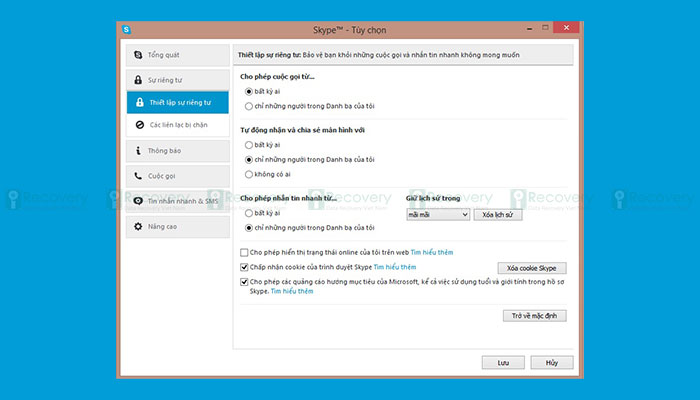The width and height of the screenshot is (700, 400).
Task: Minimize the Skype options window
Action: coord(529,29)
